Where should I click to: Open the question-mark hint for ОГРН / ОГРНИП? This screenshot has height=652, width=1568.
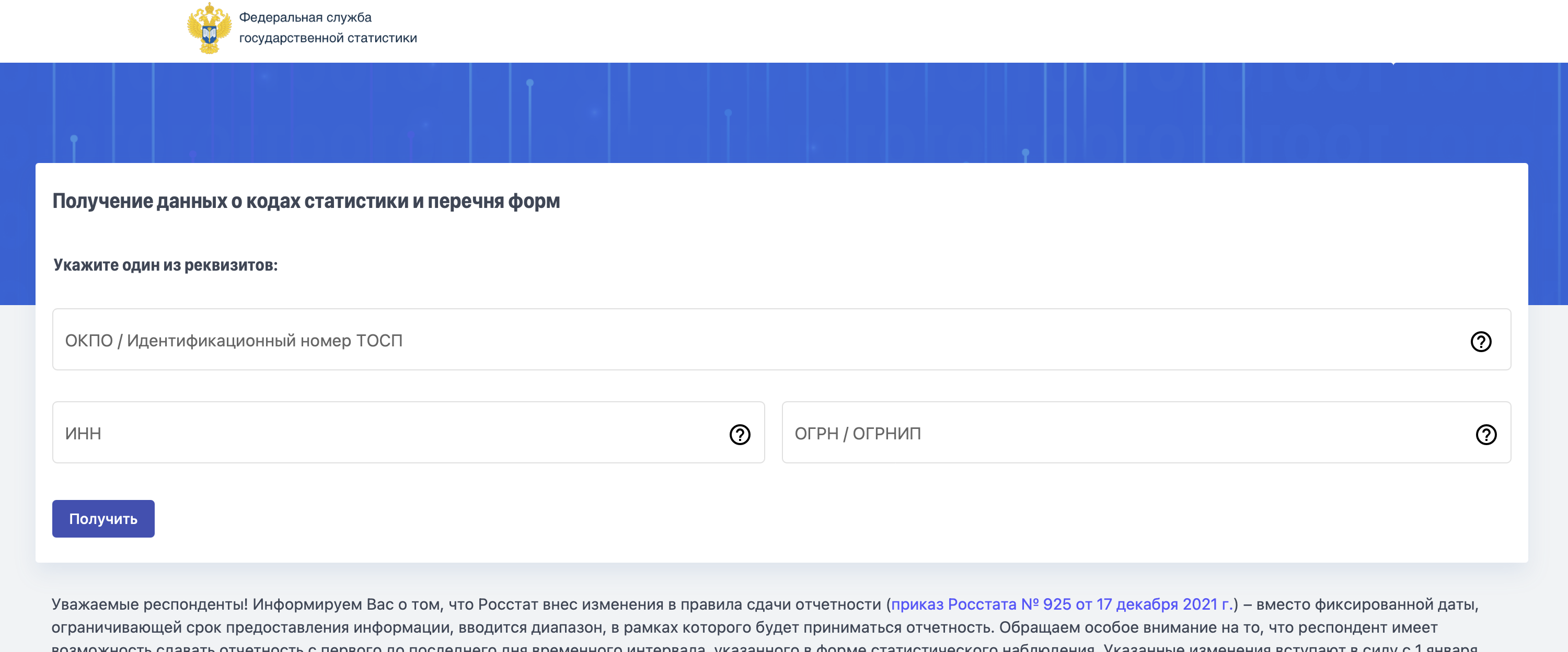(x=1486, y=434)
